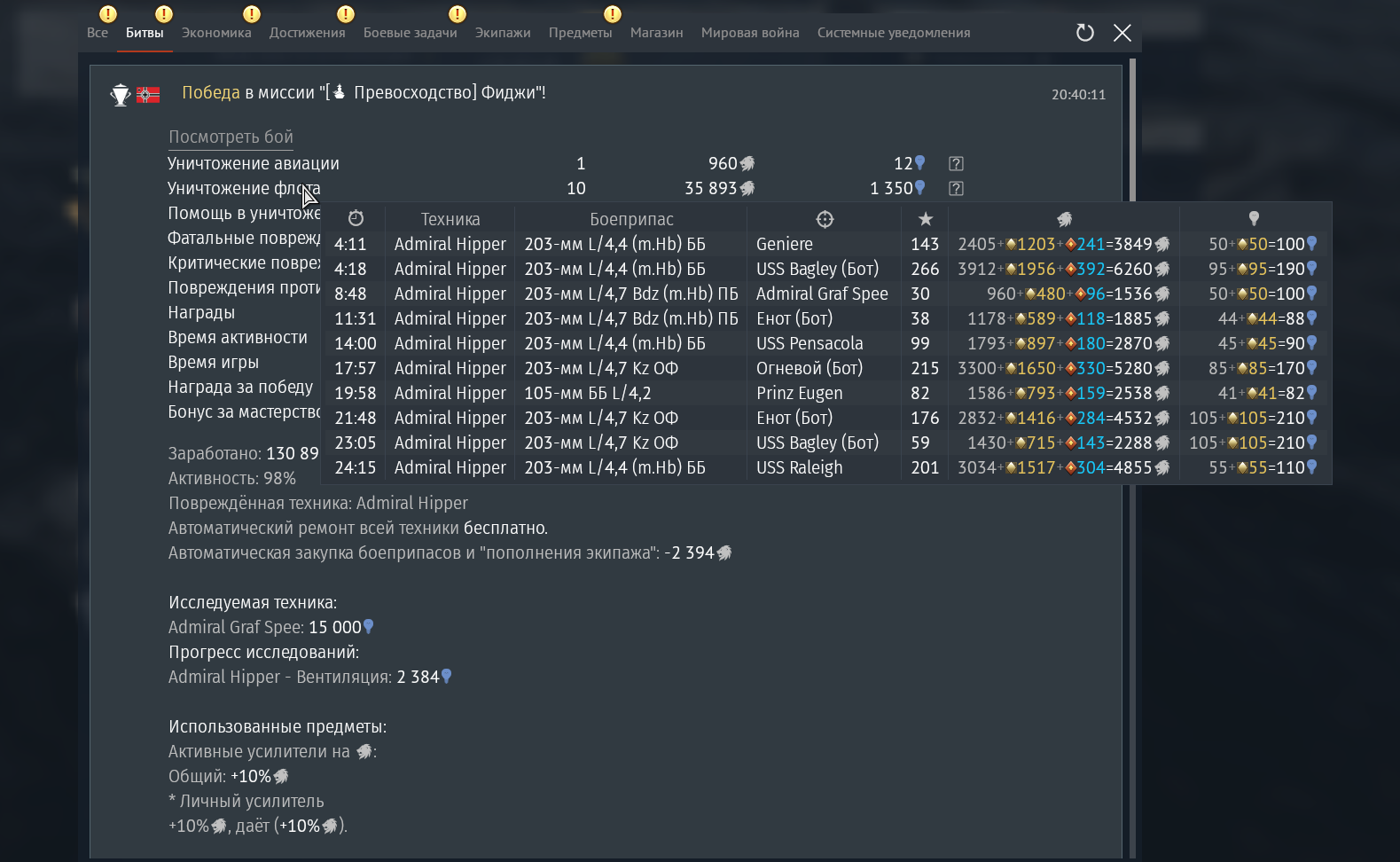Click the USS Raleigh target entry
Image resolution: width=1400 pixels, height=862 pixels.
point(800,467)
